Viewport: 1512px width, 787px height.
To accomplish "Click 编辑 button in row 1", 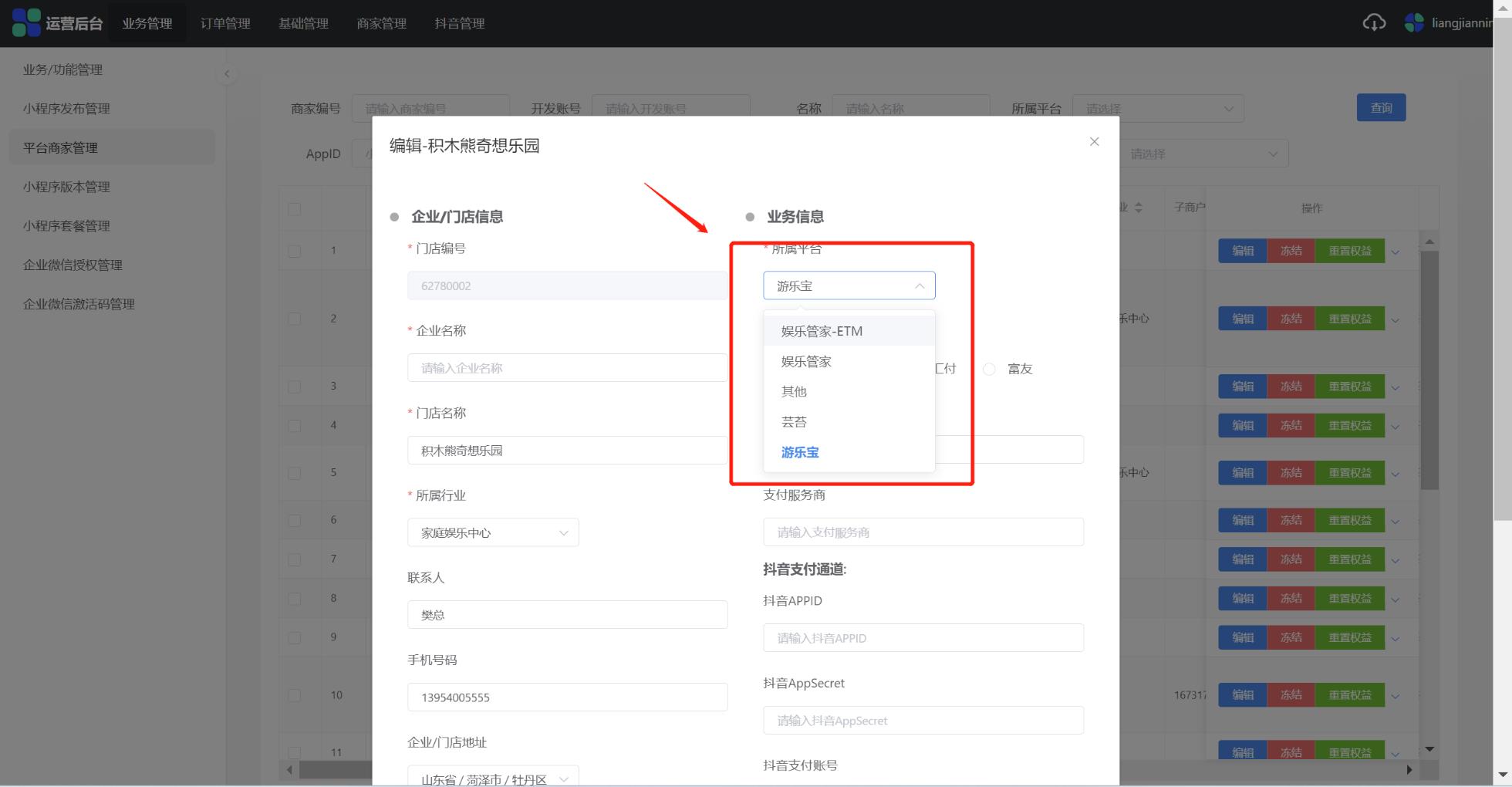I will (x=1242, y=251).
